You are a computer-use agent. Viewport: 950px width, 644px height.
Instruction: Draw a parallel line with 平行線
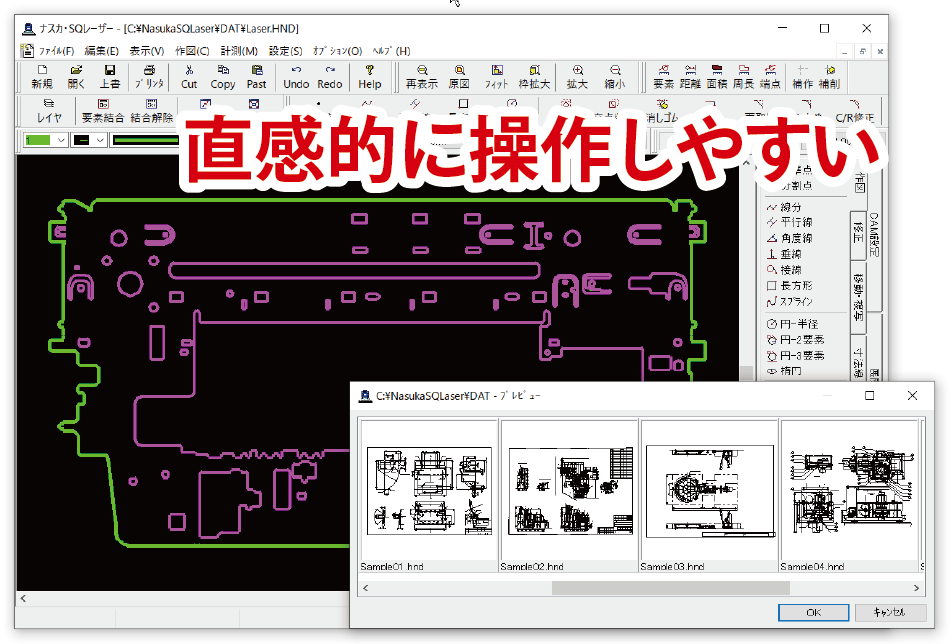point(789,222)
